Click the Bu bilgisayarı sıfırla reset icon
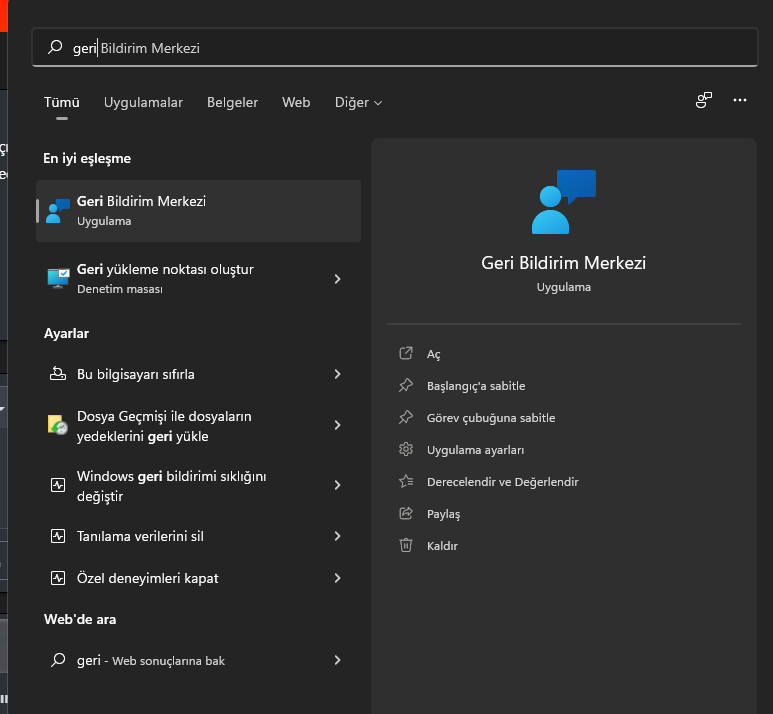Viewport: 773px width, 714px height. tap(58, 374)
